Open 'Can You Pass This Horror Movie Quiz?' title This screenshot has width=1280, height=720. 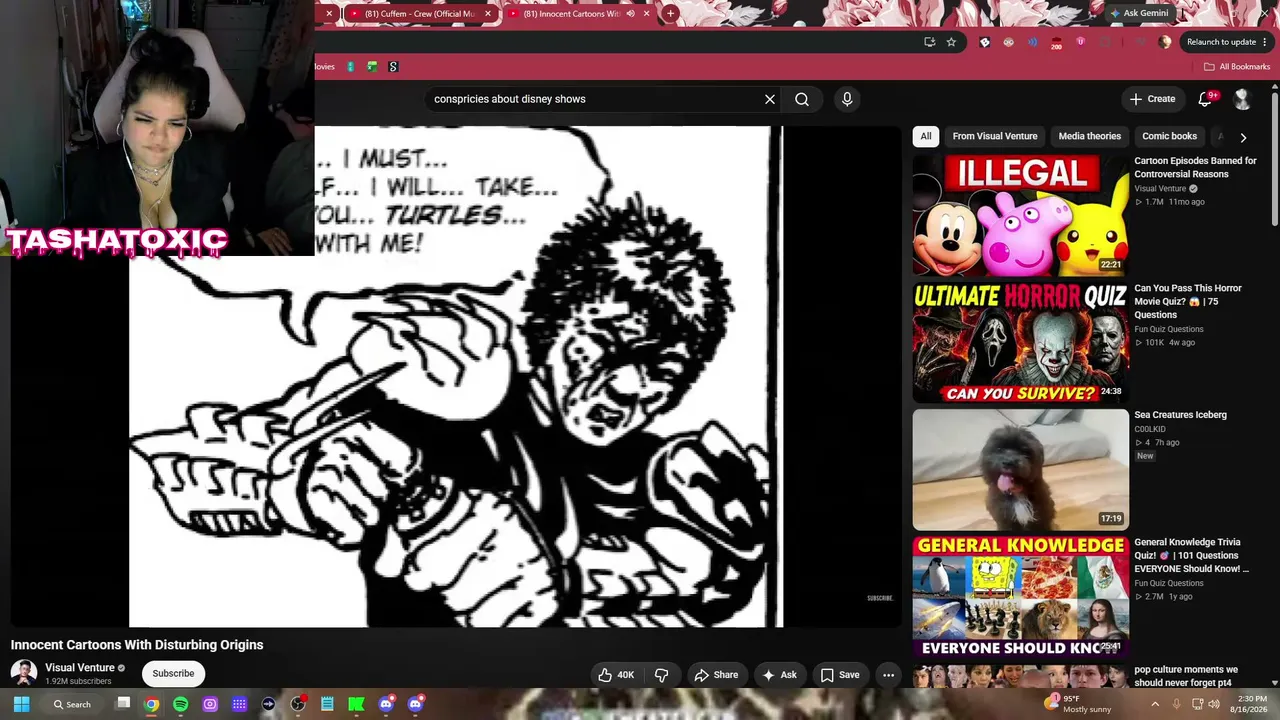pyautogui.click(x=1189, y=301)
